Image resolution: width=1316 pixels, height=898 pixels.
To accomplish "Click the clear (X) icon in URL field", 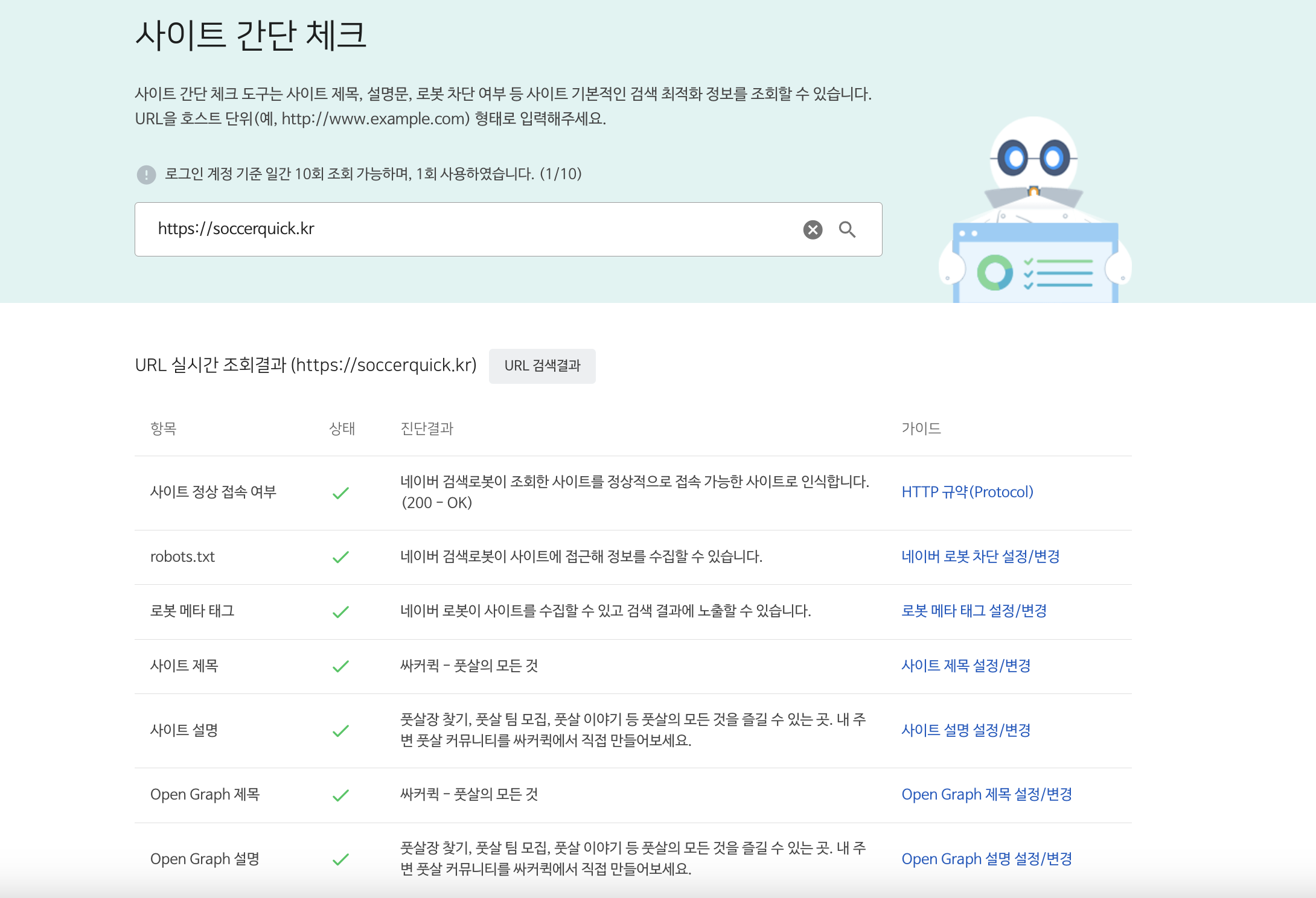I will 812,229.
